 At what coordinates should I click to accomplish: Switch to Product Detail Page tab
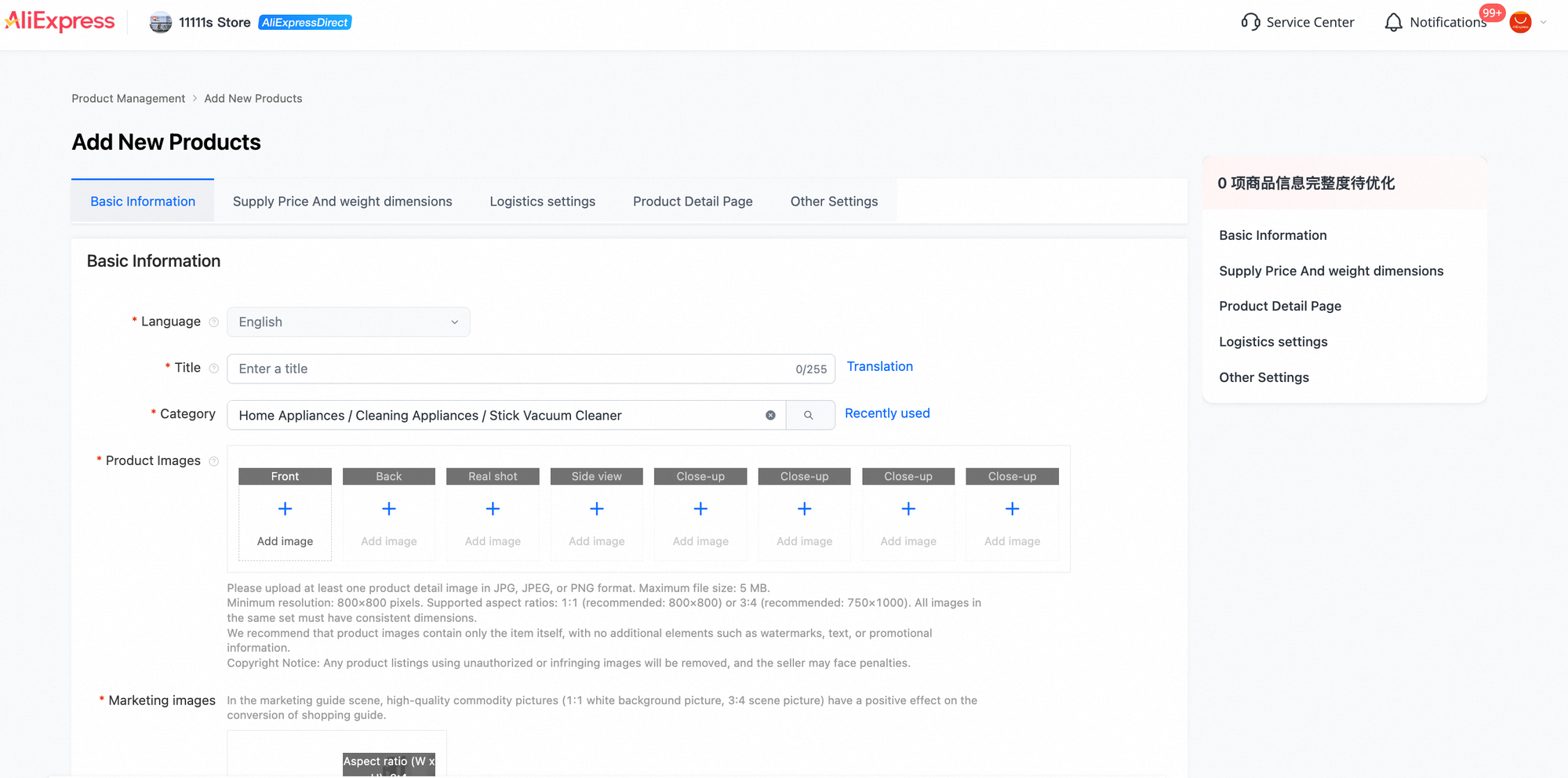[693, 202]
